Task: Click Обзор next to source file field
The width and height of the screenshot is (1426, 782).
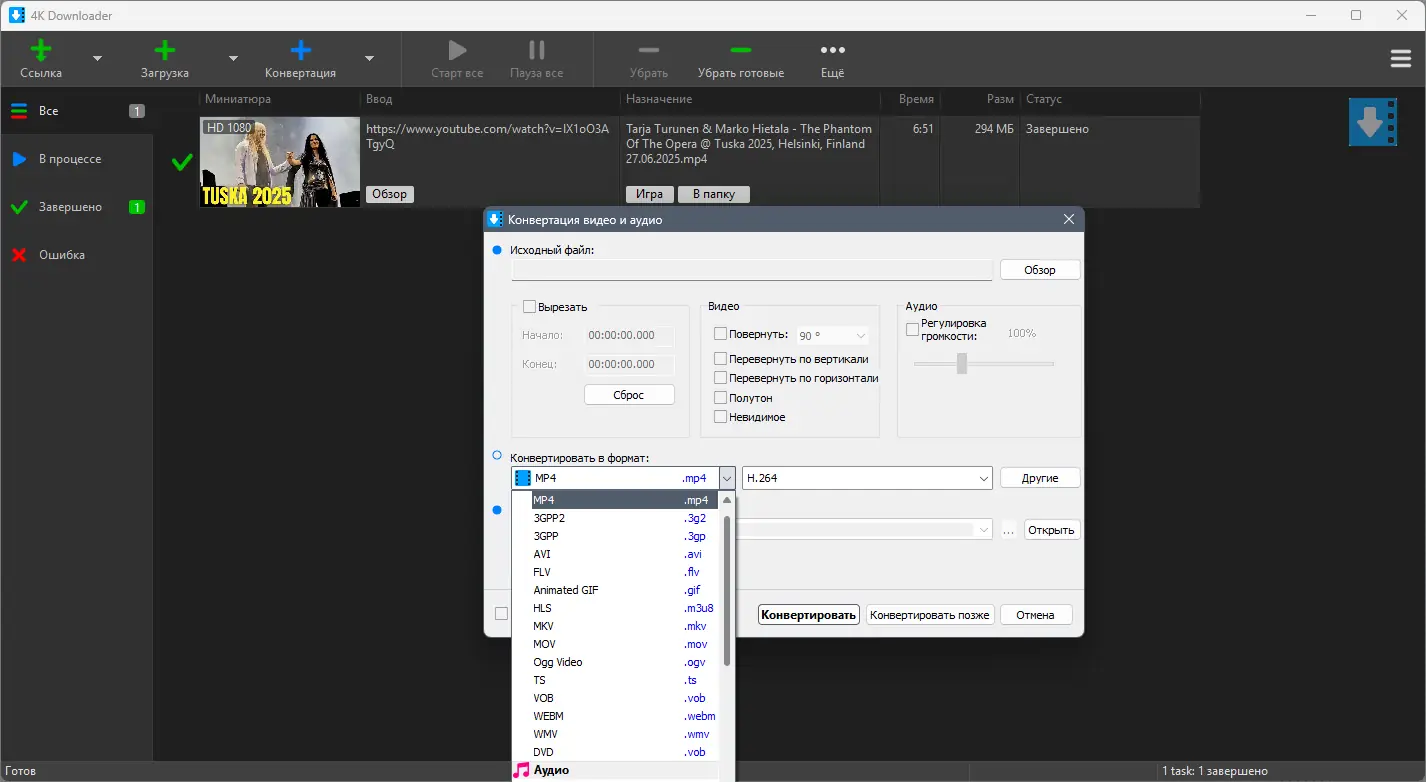Action: (1040, 270)
